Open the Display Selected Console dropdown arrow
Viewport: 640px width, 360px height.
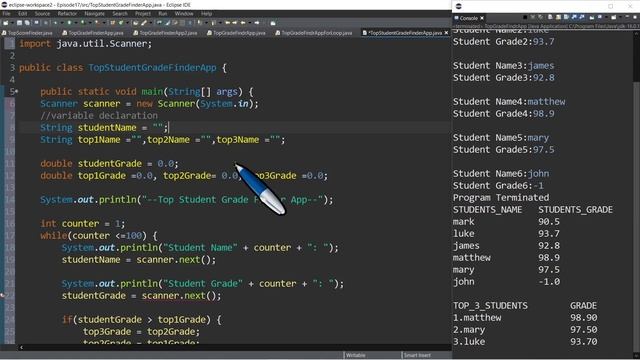pyautogui.click(x=607, y=18)
